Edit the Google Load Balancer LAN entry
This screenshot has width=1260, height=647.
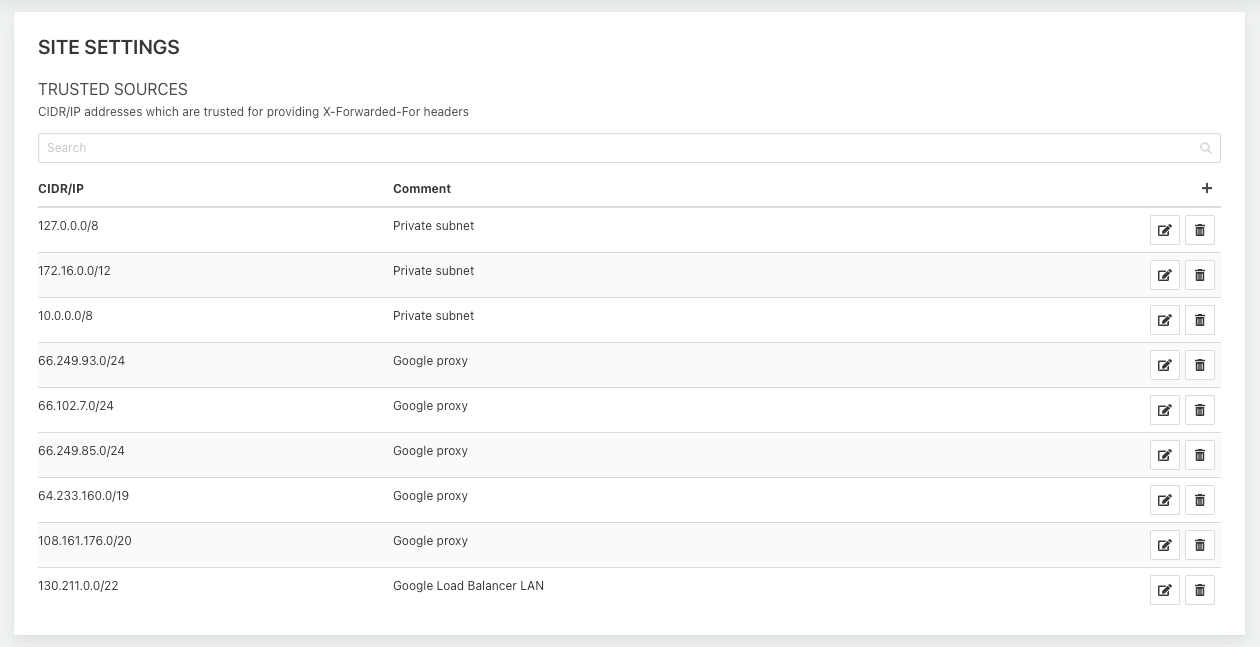[x=1164, y=590]
